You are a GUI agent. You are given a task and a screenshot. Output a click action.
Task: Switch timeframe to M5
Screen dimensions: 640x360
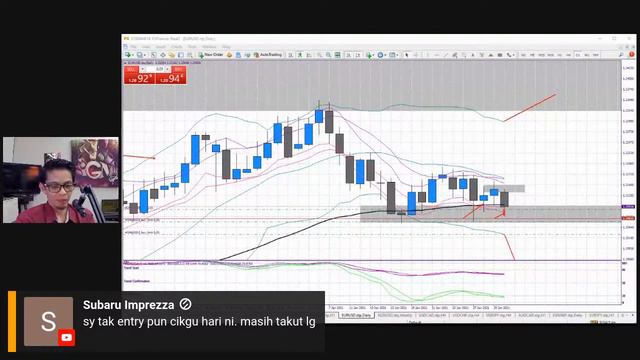(532, 55)
